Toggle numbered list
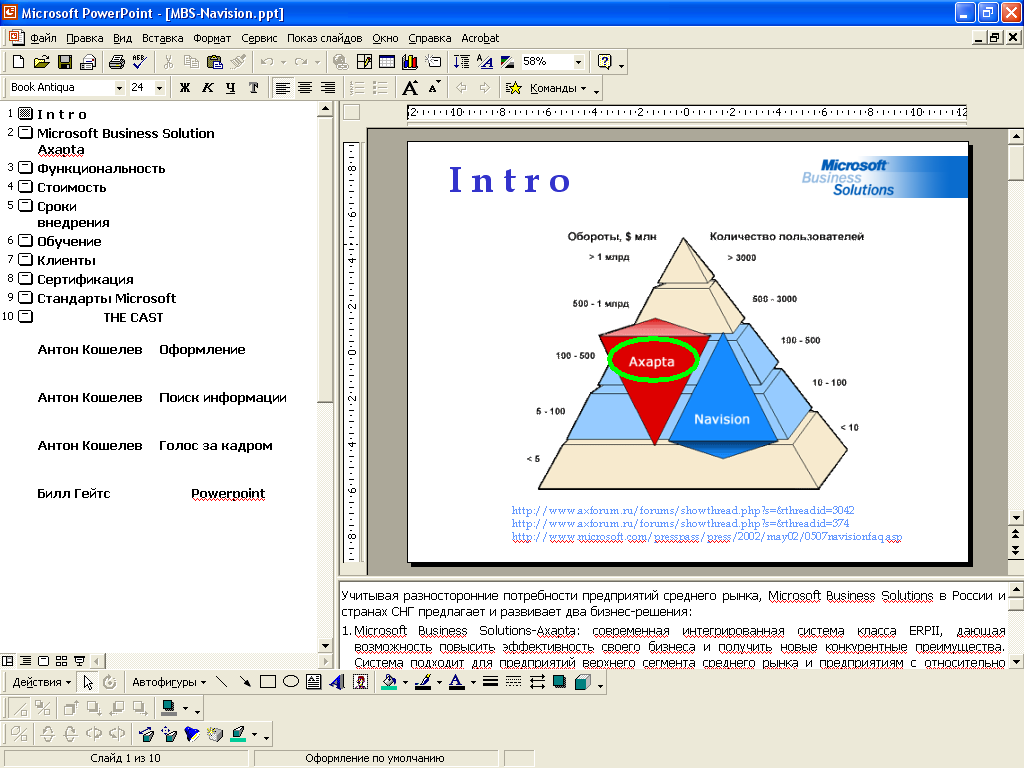 tap(357, 88)
